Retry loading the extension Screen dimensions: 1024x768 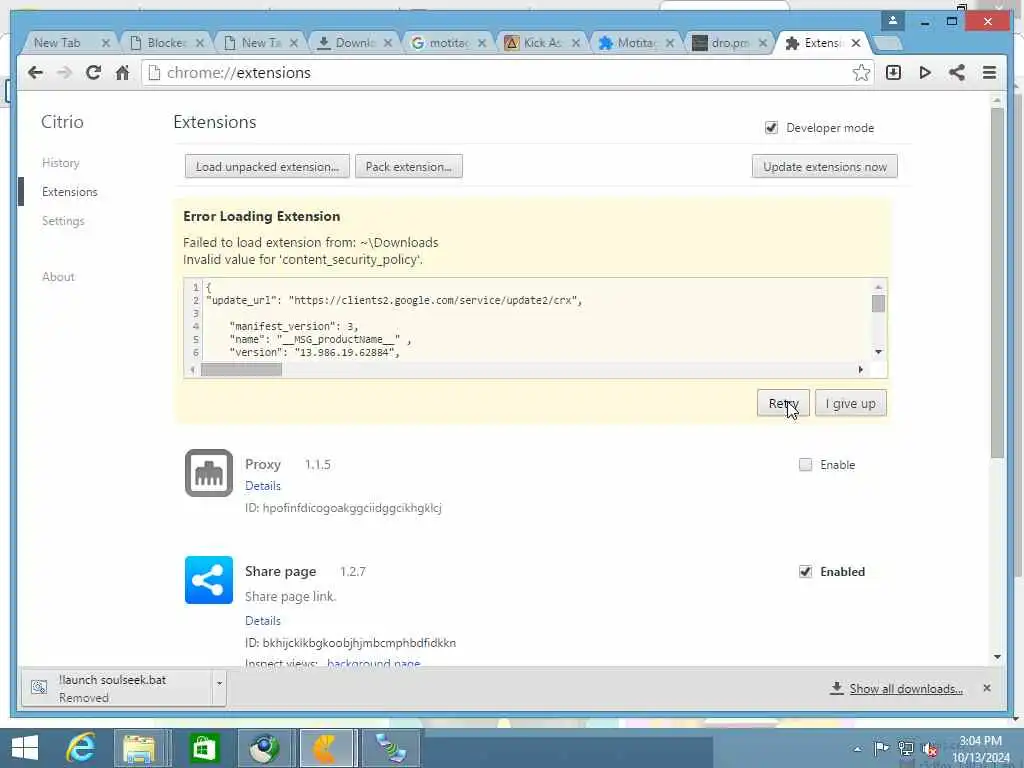click(x=784, y=404)
